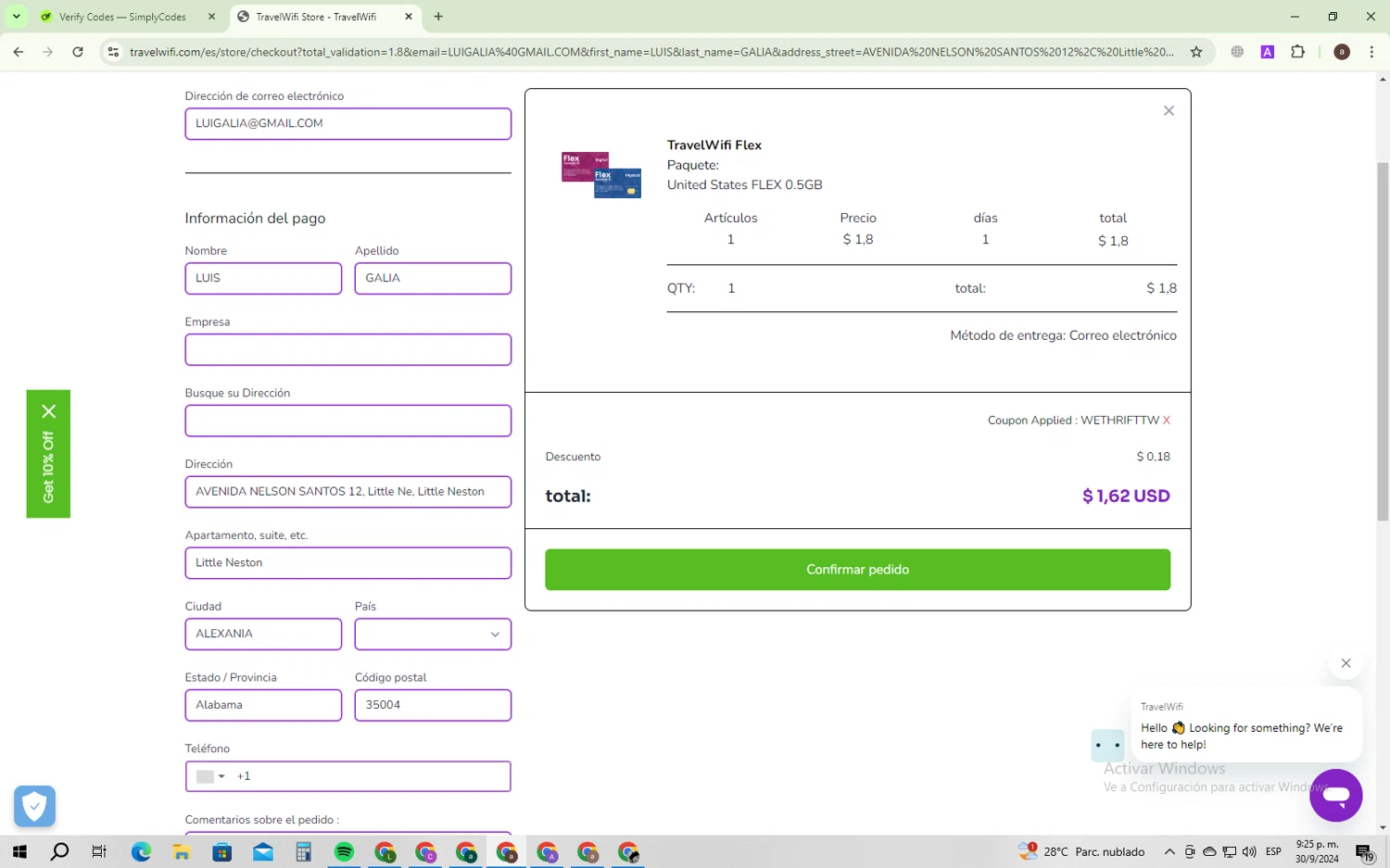Open the tab search dropdown arrow
The width and height of the screenshot is (1390, 868).
click(17, 17)
